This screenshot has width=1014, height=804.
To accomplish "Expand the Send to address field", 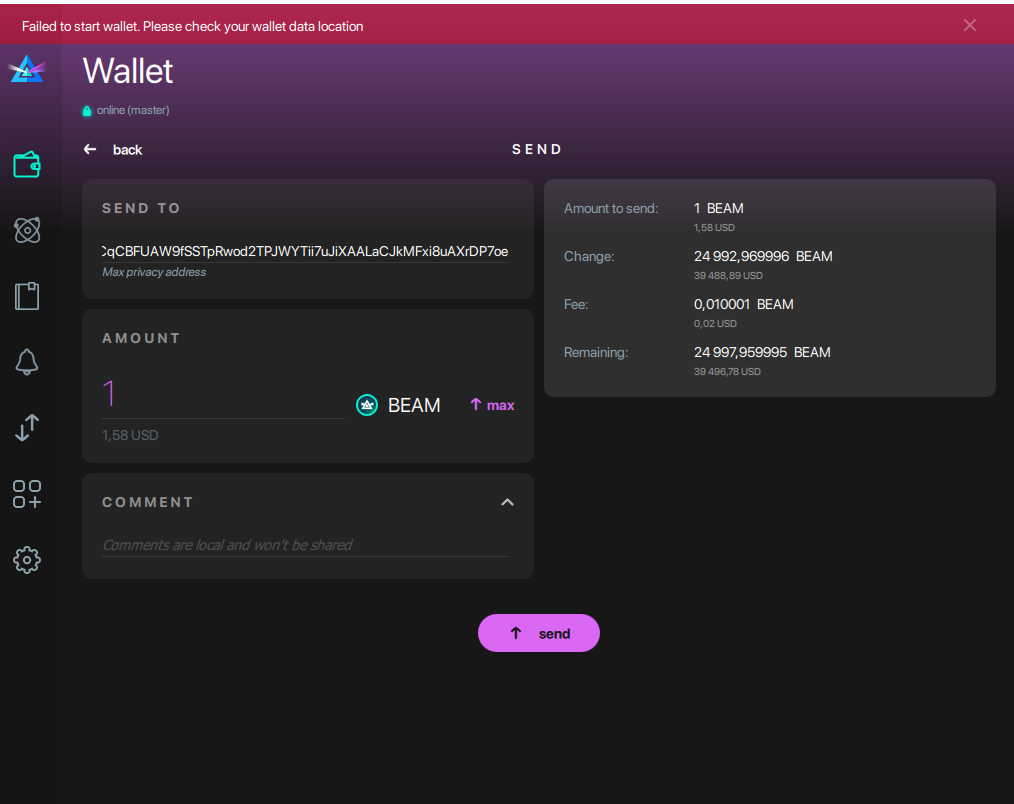I will coord(304,252).
